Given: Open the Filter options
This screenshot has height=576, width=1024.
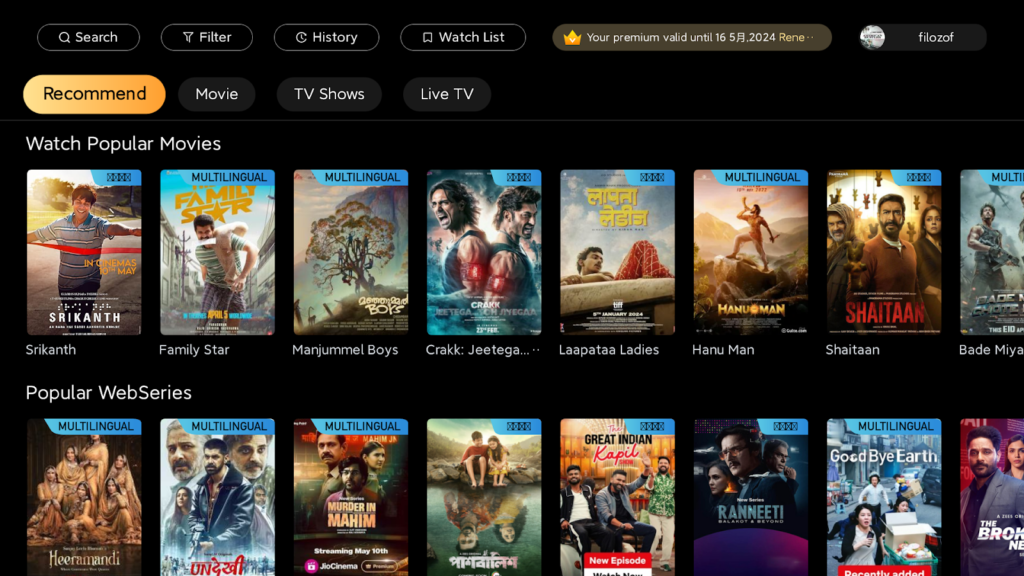Looking at the screenshot, I should [x=206, y=37].
